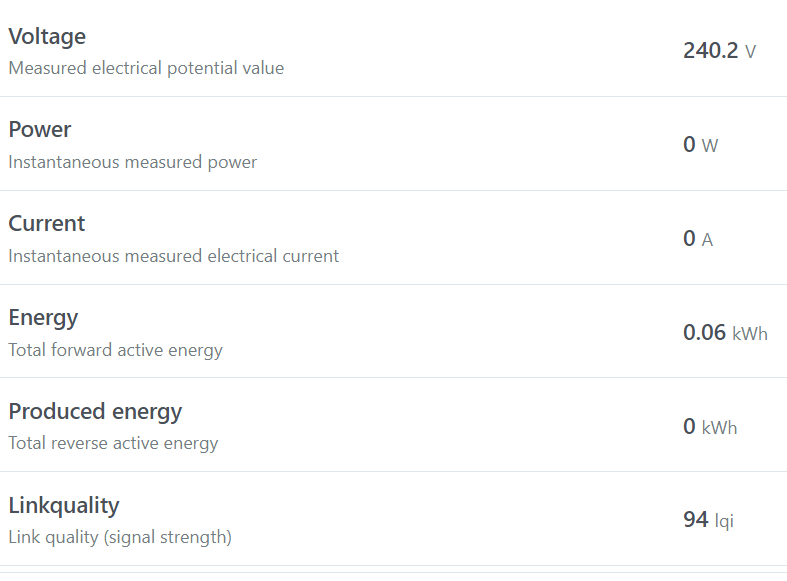Image resolution: width=787 pixels, height=581 pixels.
Task: Click the Current row title
Action: (x=47, y=224)
